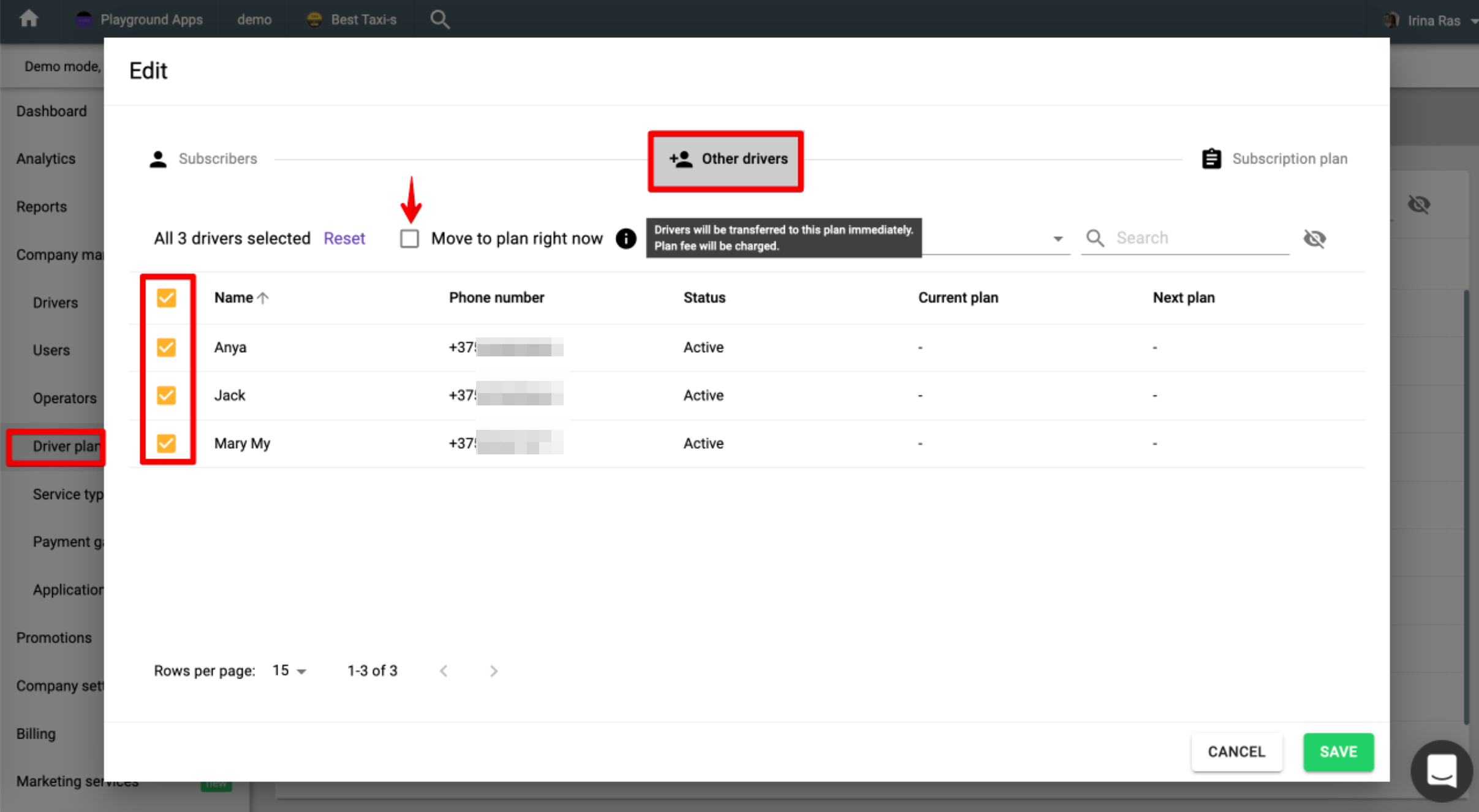The height and width of the screenshot is (812, 1479).
Task: Open the chat support bubble icon
Action: (x=1442, y=770)
